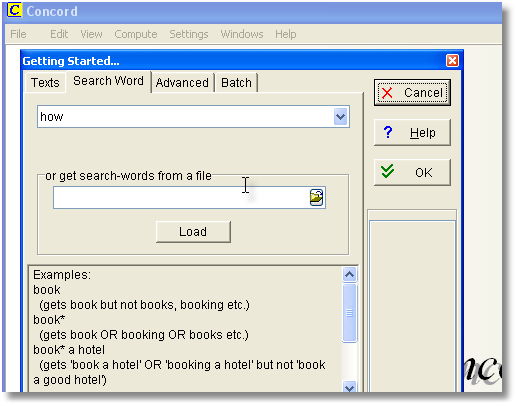516x406 pixels.
Task: Click the Examples scroll down arrow
Action: pyautogui.click(x=349, y=387)
